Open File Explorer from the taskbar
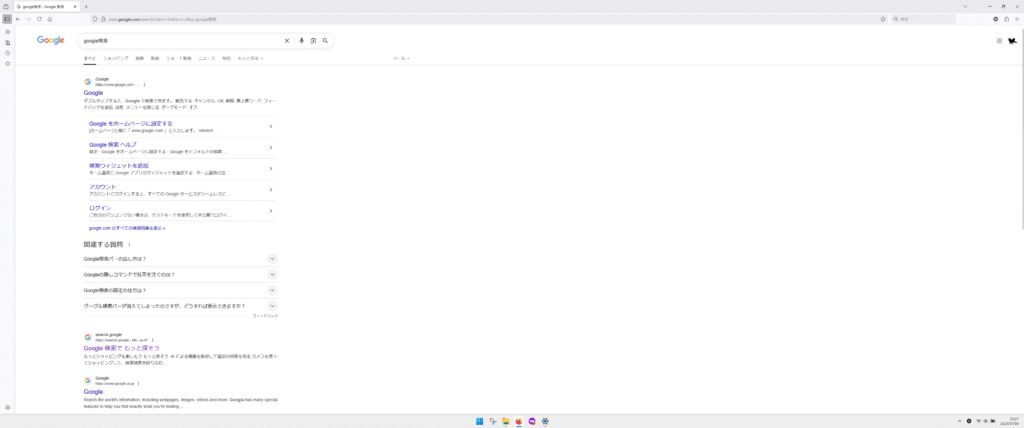The height and width of the screenshot is (428, 1024). (x=505, y=421)
